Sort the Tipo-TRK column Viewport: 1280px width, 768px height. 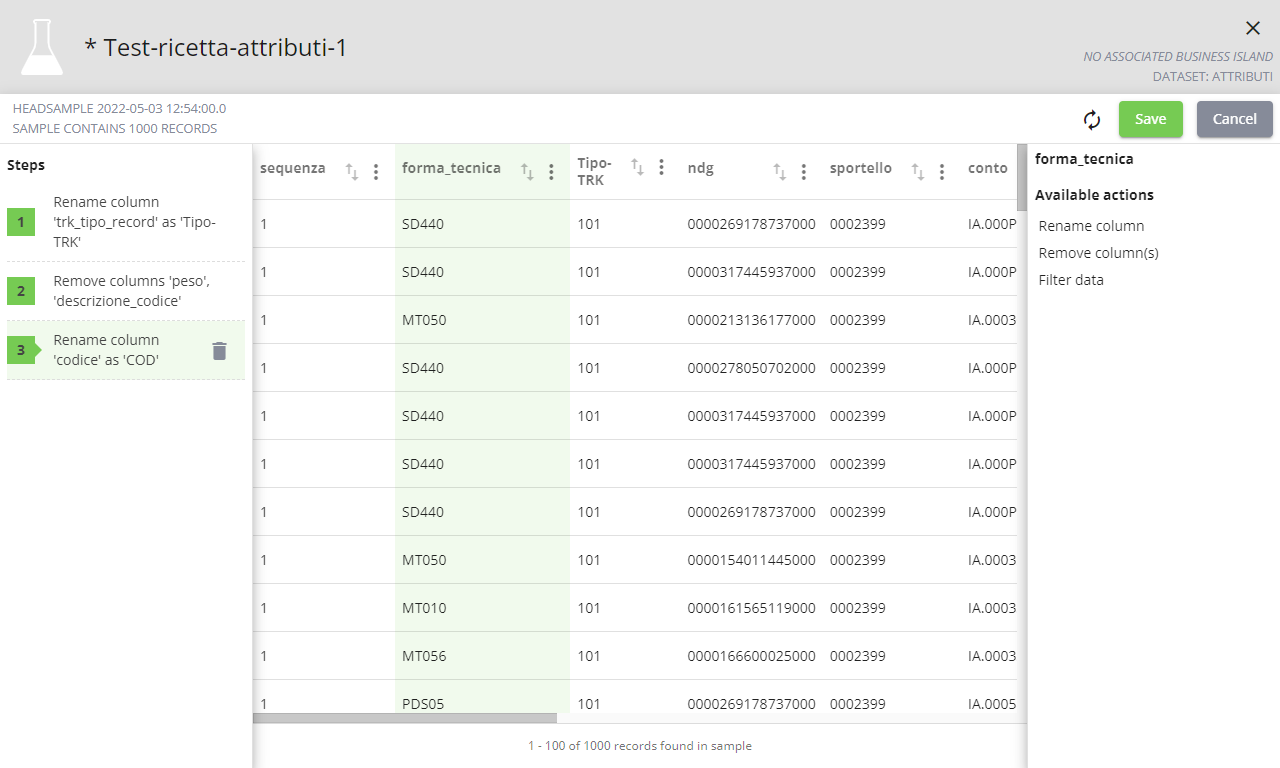[637, 166]
